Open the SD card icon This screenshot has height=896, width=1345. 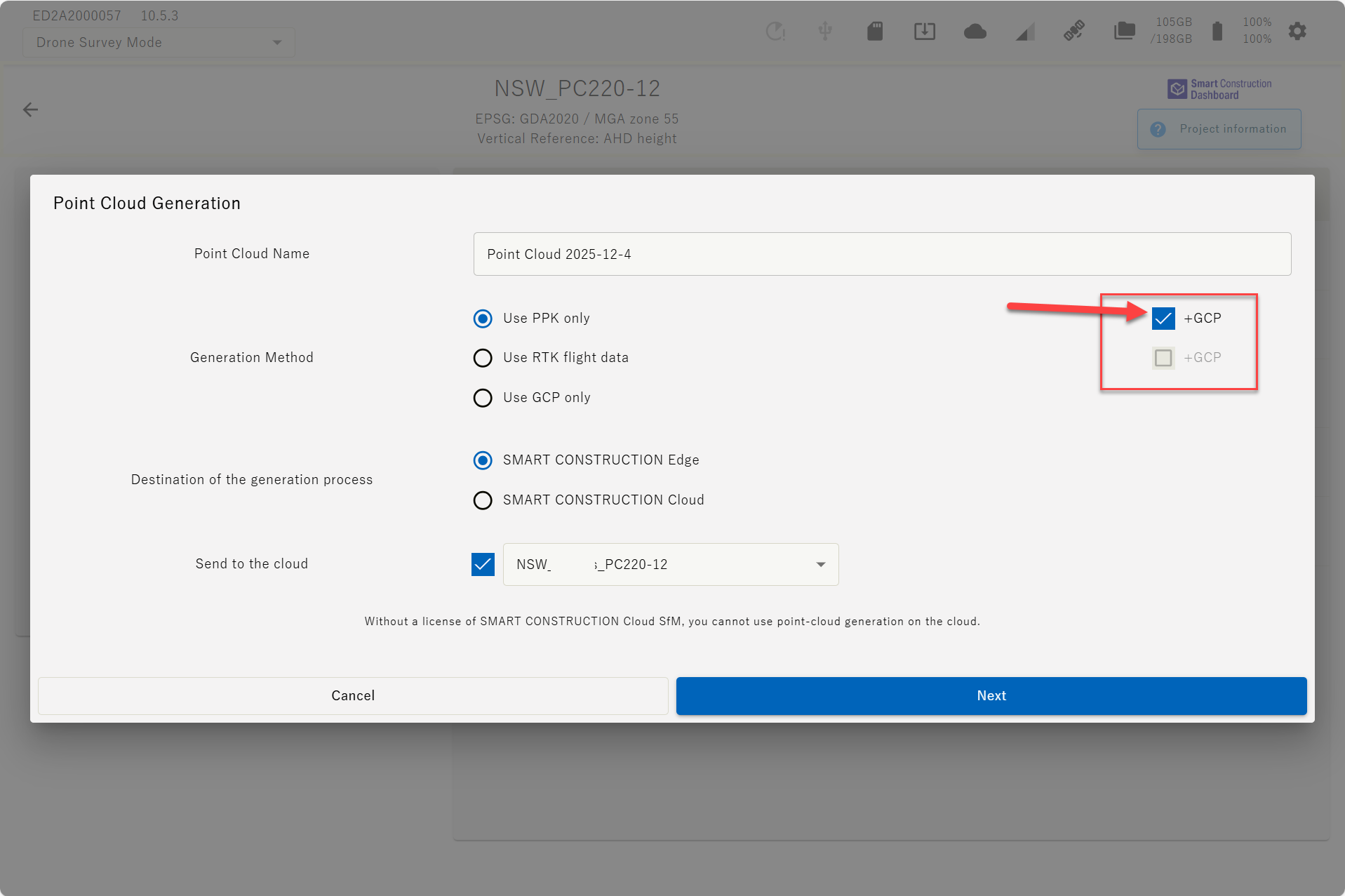(x=875, y=31)
